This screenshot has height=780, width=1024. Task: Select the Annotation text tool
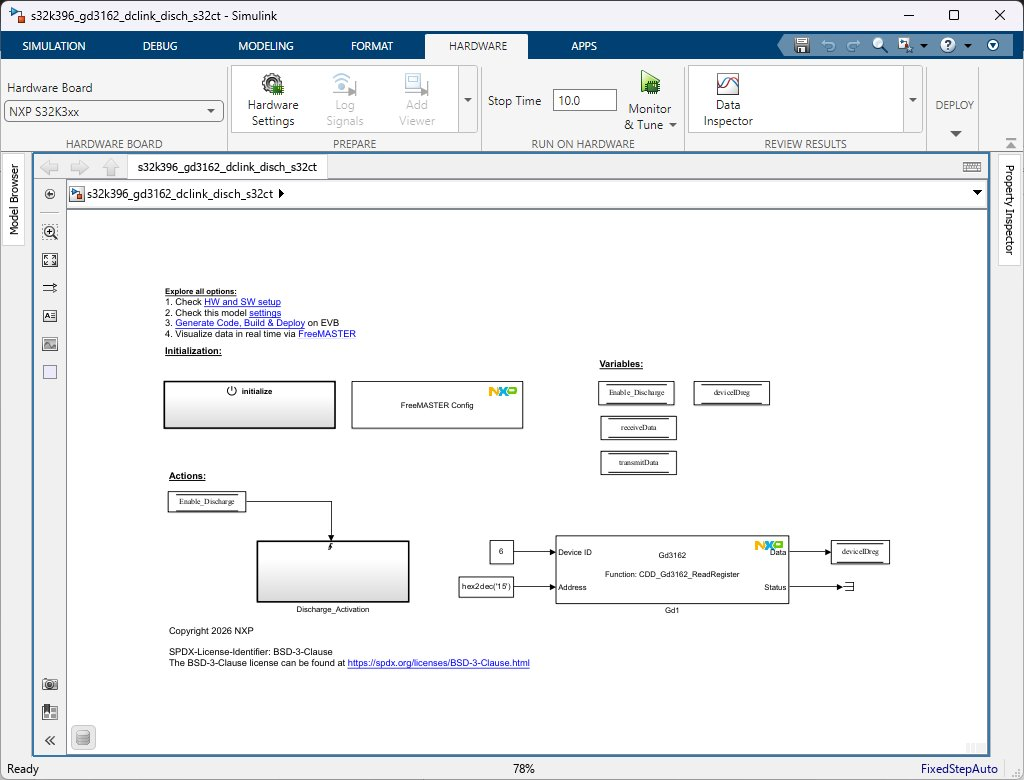50,316
